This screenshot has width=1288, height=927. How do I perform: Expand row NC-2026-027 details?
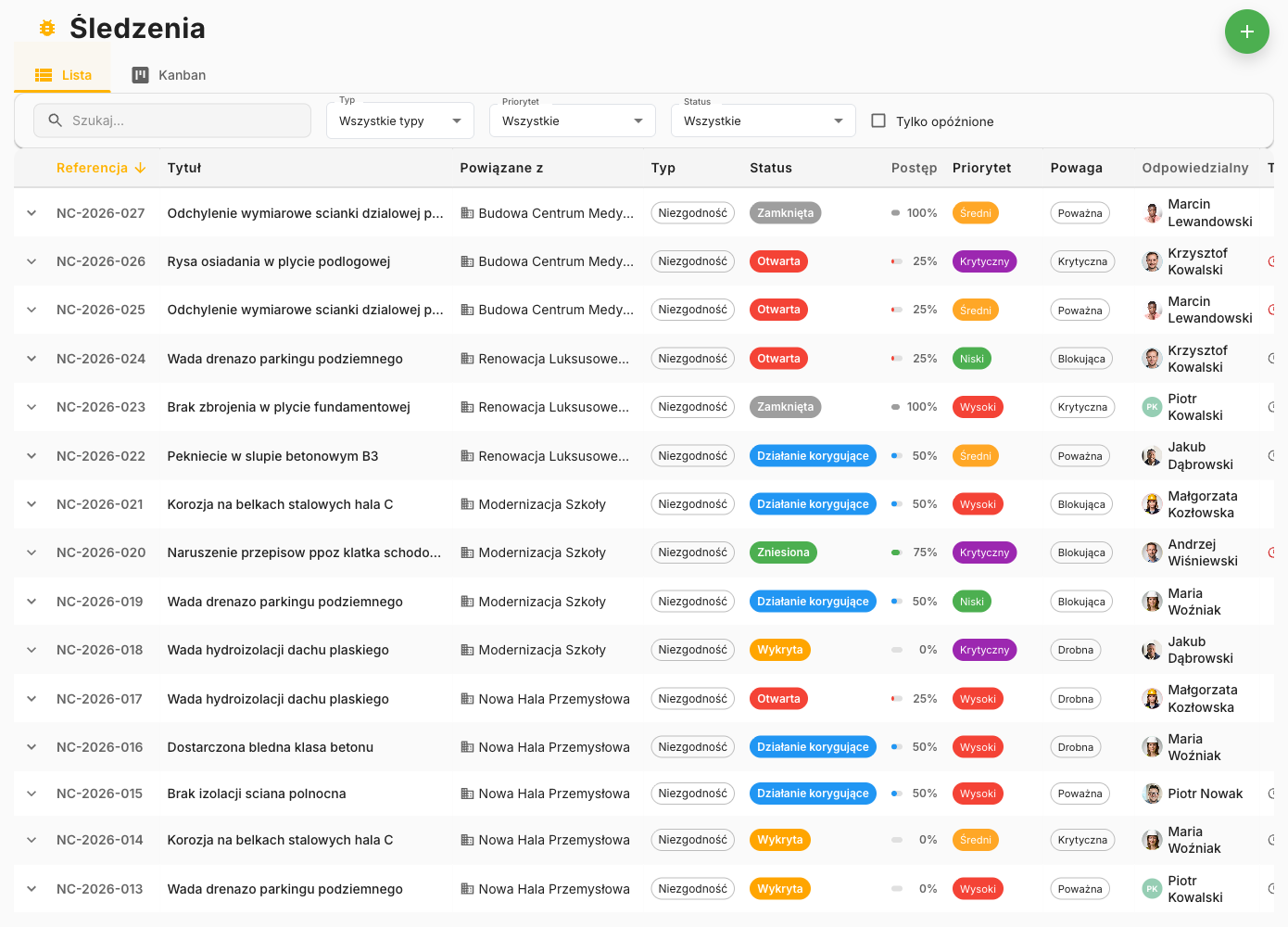(x=32, y=213)
